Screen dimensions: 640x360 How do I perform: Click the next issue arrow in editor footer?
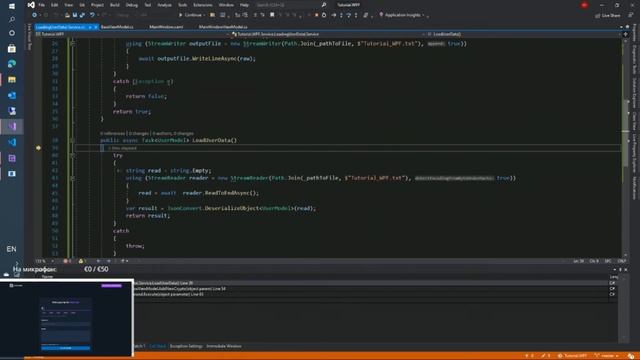[x=109, y=261]
